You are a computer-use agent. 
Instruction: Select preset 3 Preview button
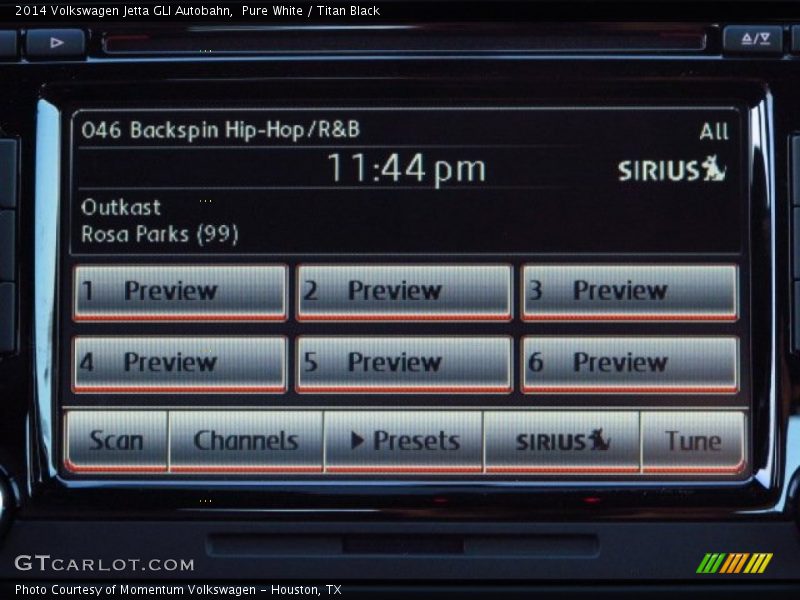pyautogui.click(x=630, y=292)
